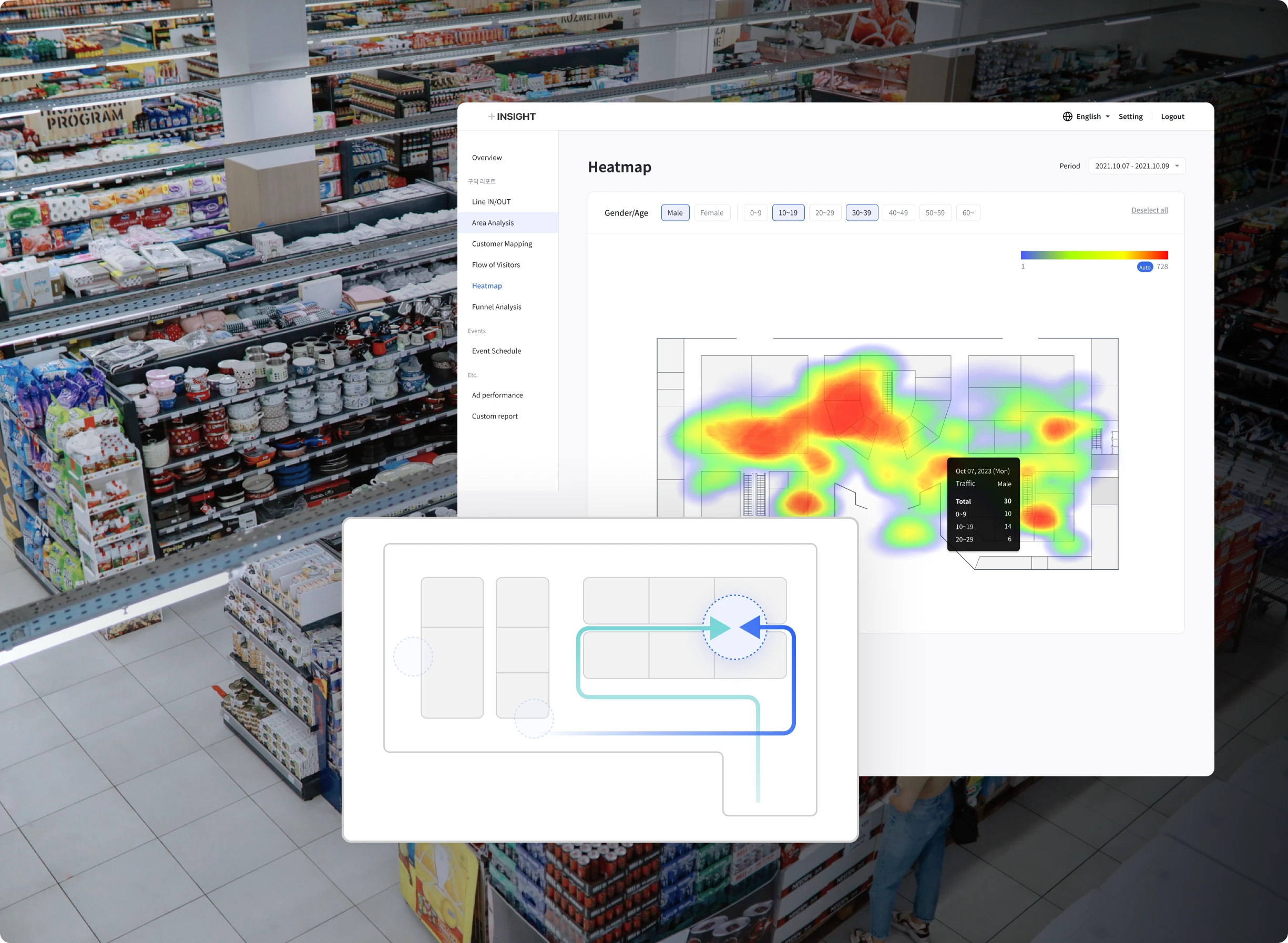Open the 2021.10.07 - 2021.10.09 picker chevron
1288x943 pixels.
(x=1176, y=166)
